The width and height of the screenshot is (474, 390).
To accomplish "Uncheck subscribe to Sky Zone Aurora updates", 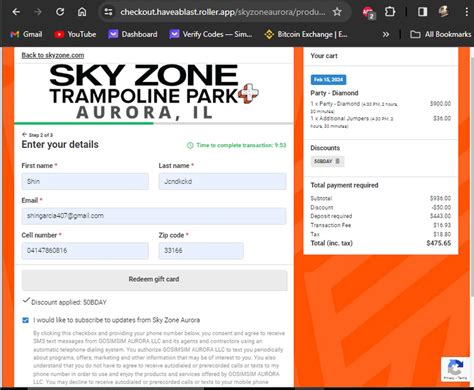I will pyautogui.click(x=25, y=320).
